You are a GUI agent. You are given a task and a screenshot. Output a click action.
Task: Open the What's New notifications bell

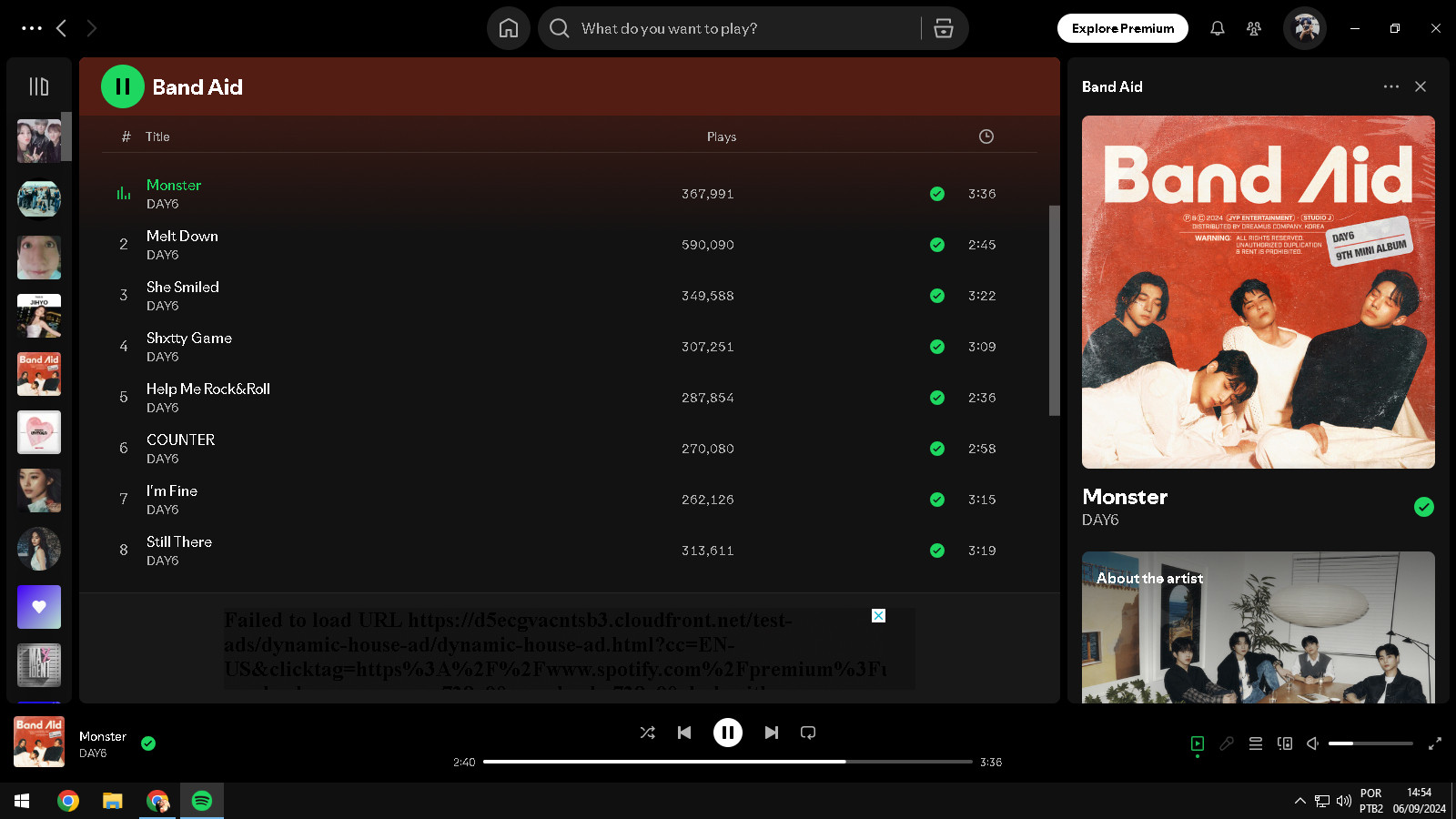[x=1218, y=28]
